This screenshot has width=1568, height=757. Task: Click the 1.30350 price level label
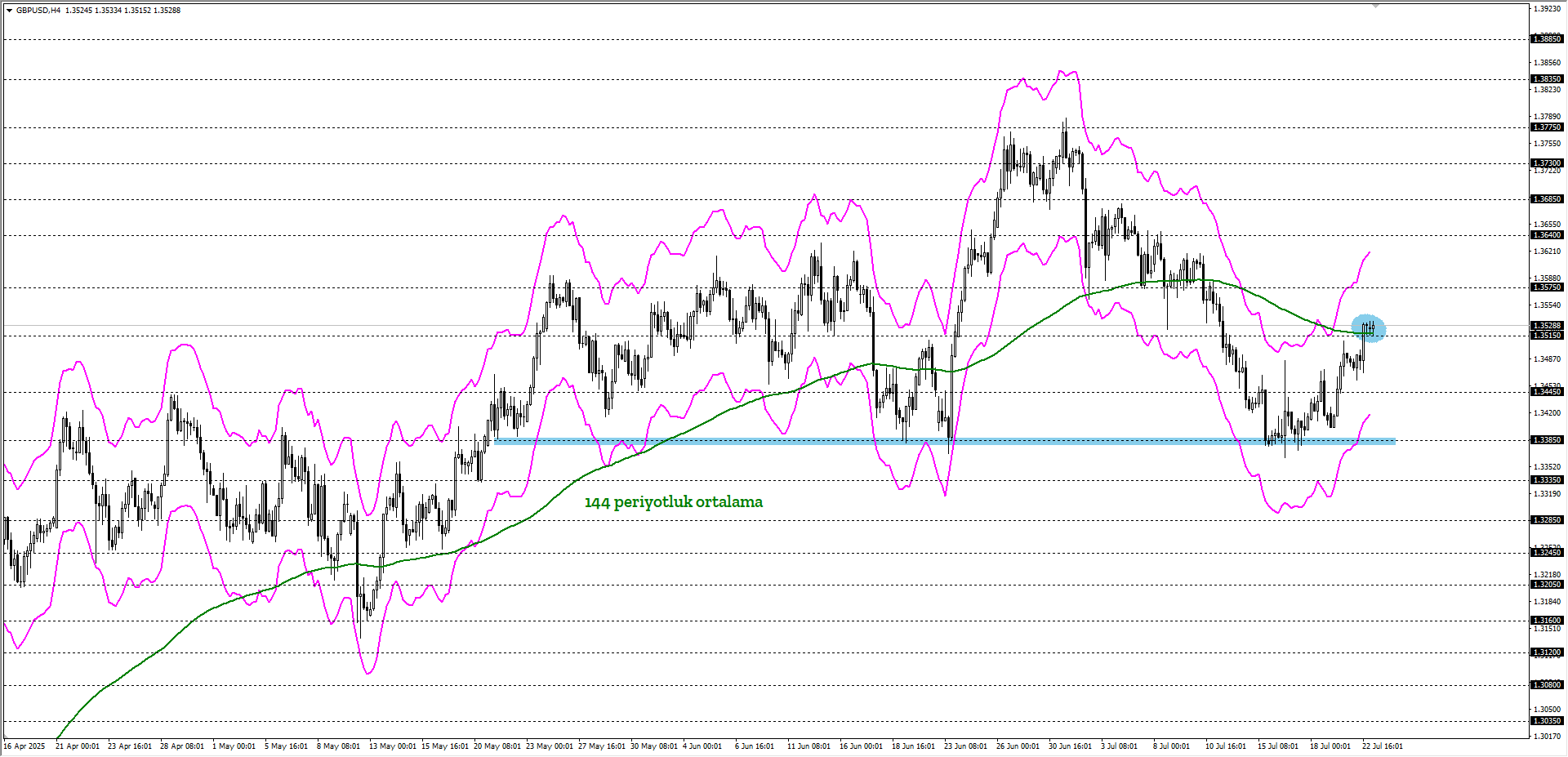click(x=1546, y=721)
